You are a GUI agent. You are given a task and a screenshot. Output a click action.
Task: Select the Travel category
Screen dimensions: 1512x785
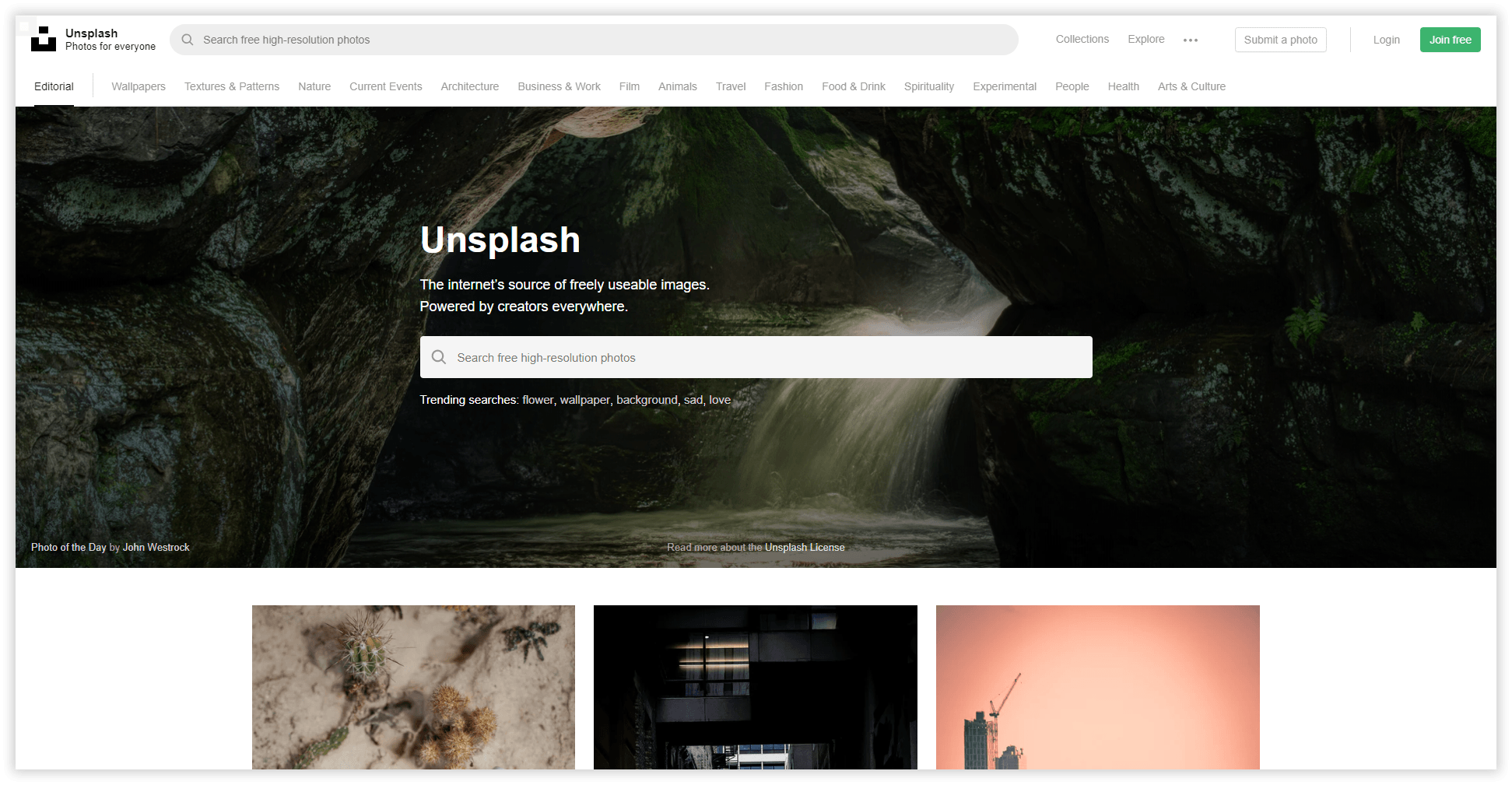[x=731, y=86]
